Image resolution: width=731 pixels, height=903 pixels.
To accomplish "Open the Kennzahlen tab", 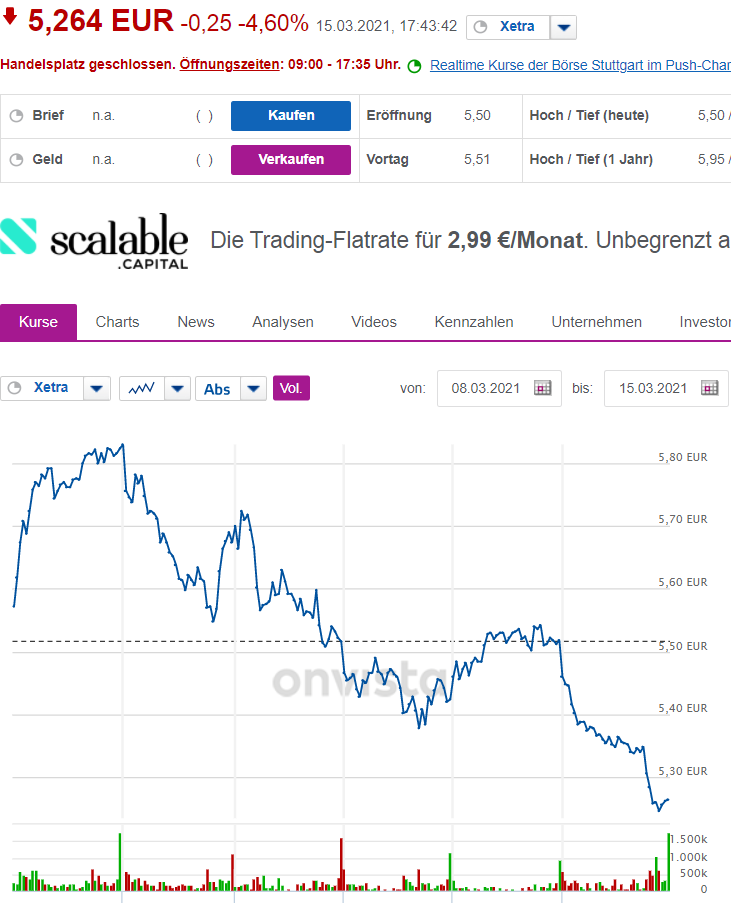I will (474, 322).
